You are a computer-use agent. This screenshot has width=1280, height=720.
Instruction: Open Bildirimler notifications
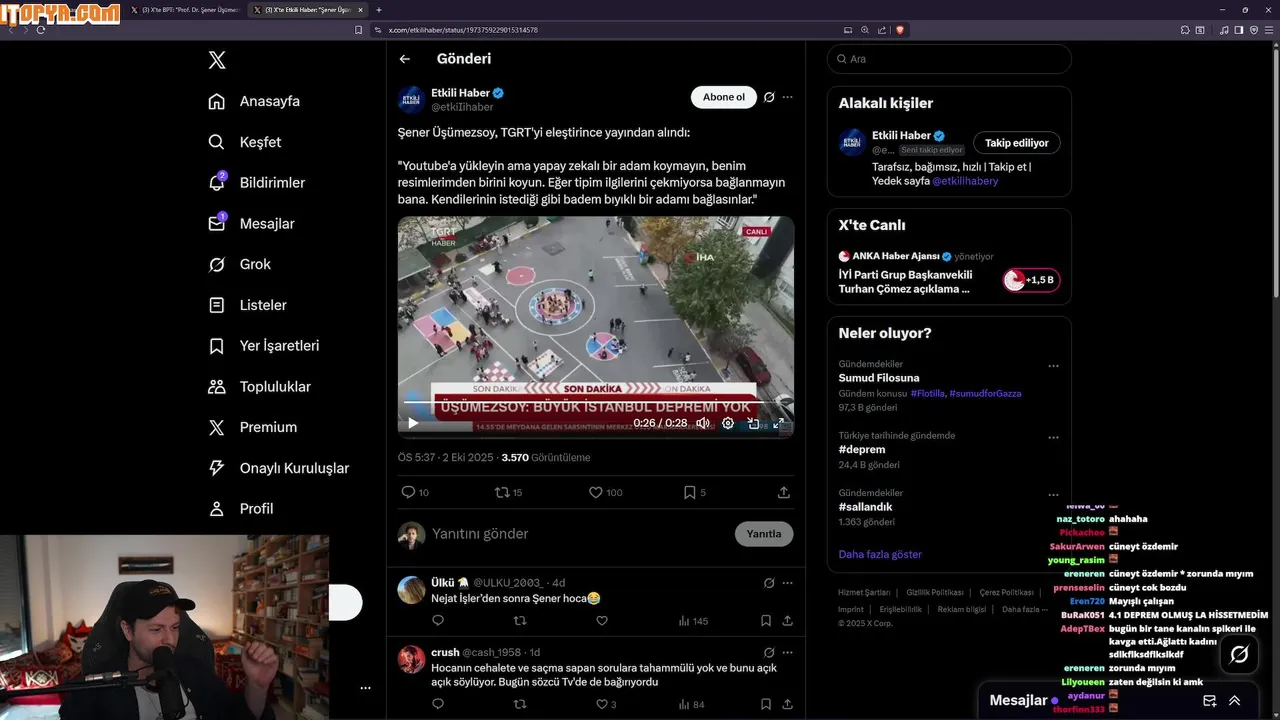[x=256, y=183]
